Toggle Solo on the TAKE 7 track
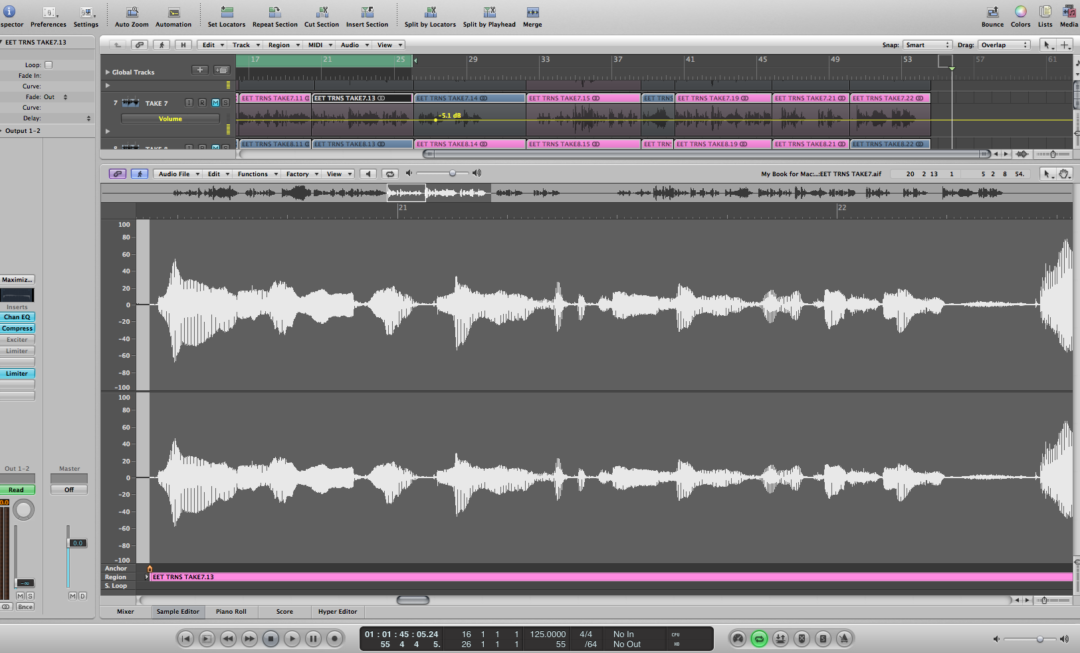1080x653 pixels. click(225, 103)
